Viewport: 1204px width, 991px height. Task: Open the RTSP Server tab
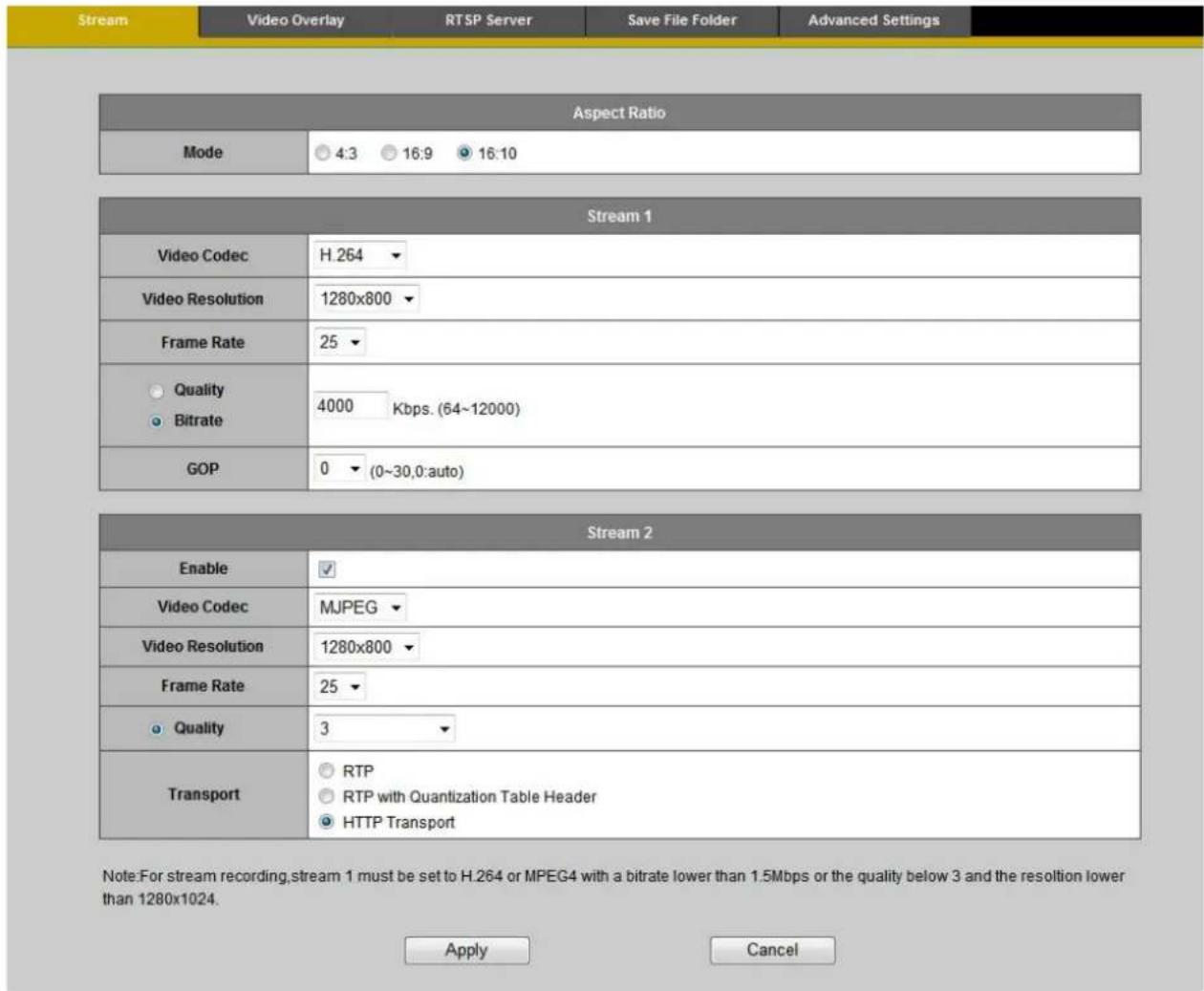pos(488,20)
